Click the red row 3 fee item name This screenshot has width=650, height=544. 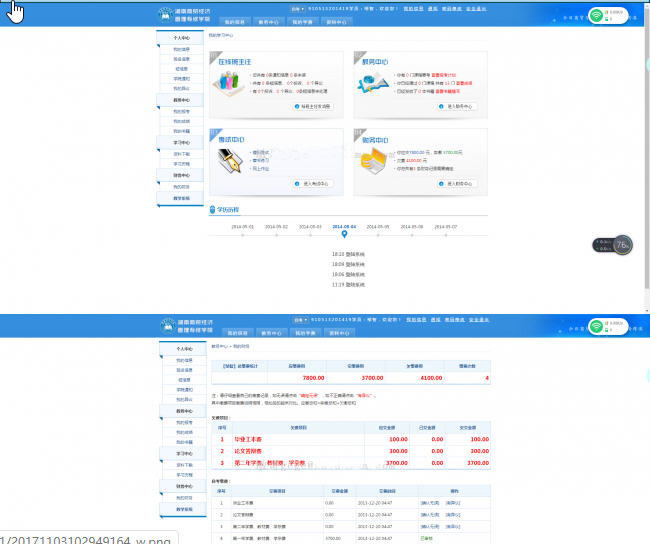pos(270,463)
